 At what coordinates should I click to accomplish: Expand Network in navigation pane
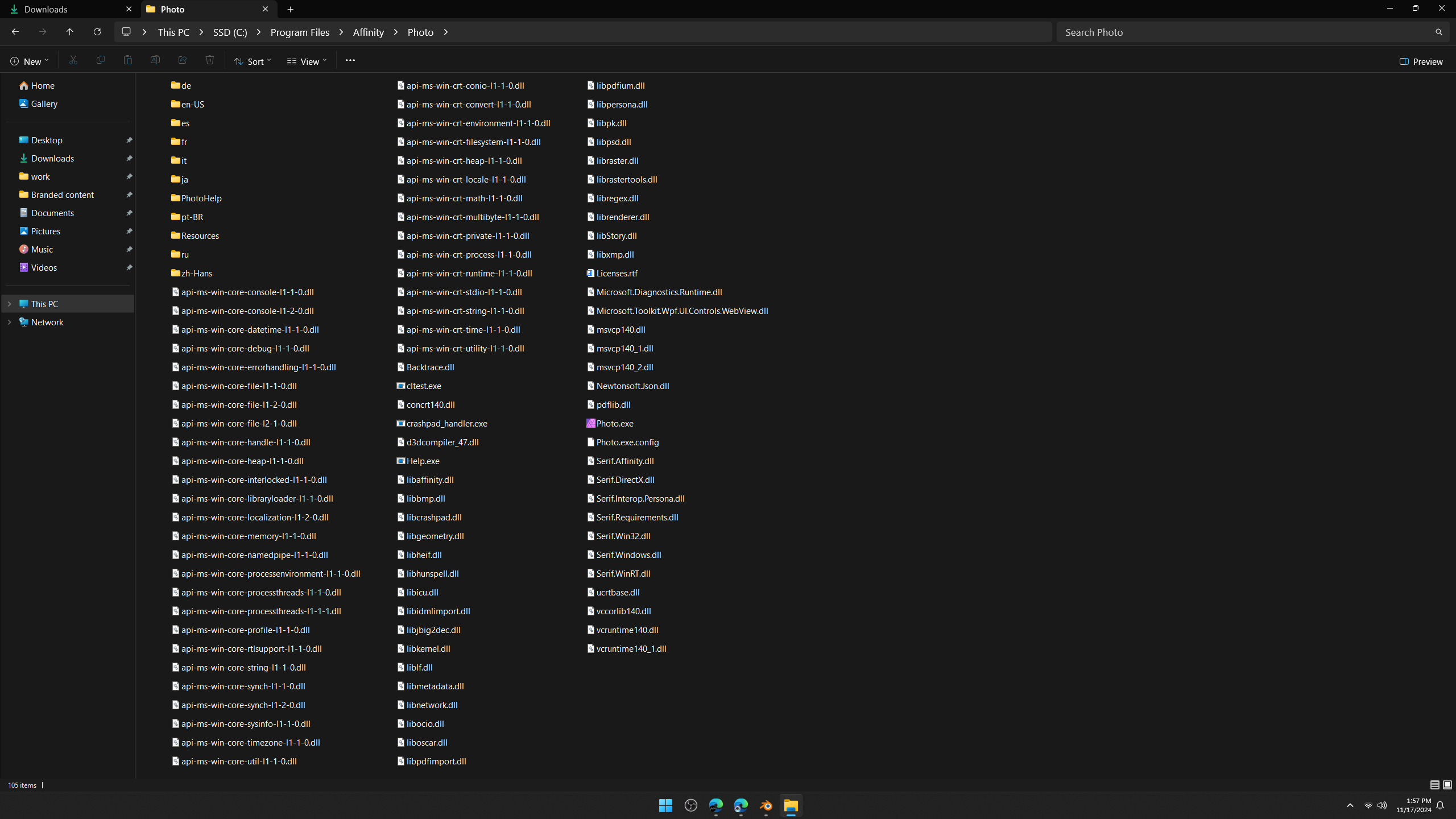click(9, 322)
